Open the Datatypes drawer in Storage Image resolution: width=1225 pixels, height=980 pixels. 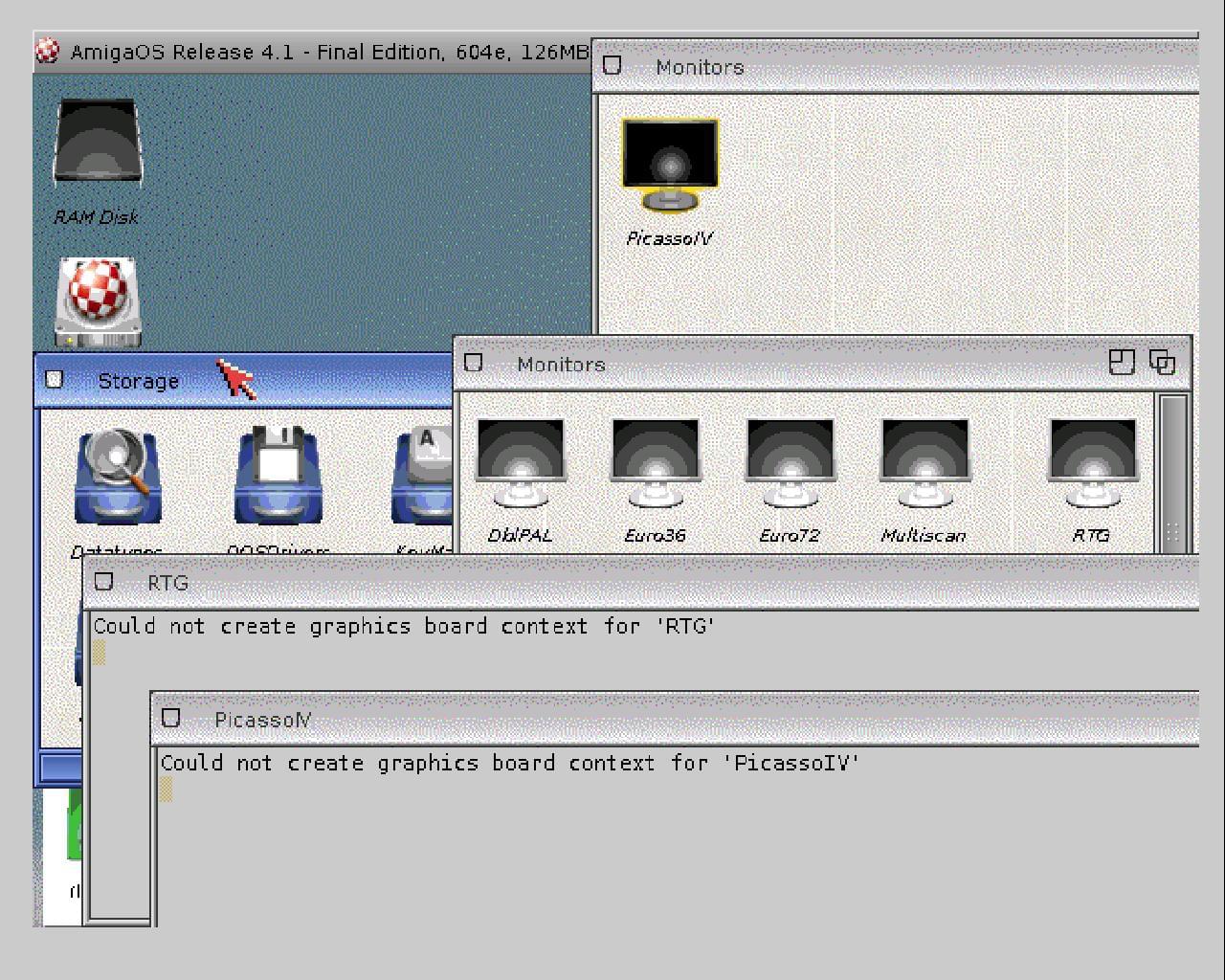click(x=118, y=490)
